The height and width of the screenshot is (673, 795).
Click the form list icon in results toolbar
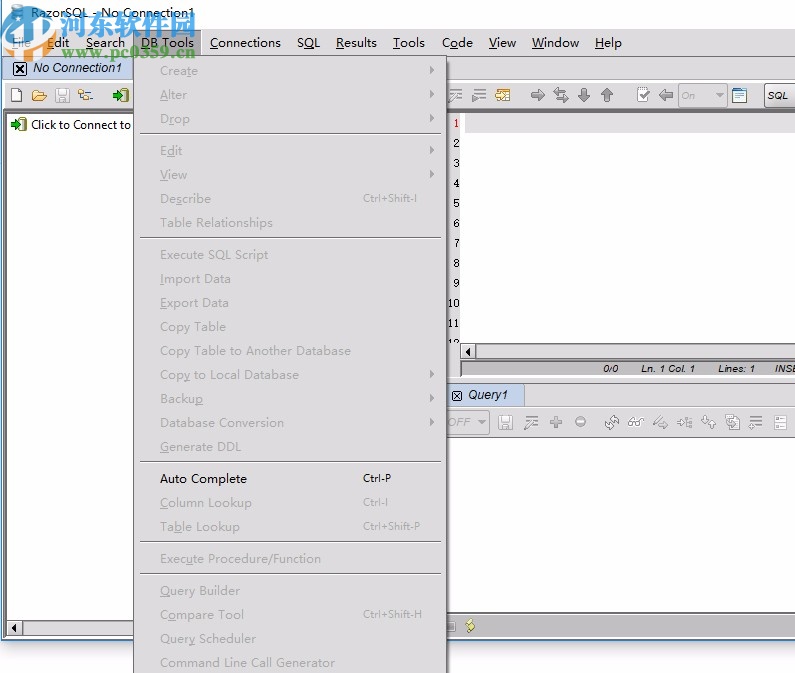click(x=780, y=422)
